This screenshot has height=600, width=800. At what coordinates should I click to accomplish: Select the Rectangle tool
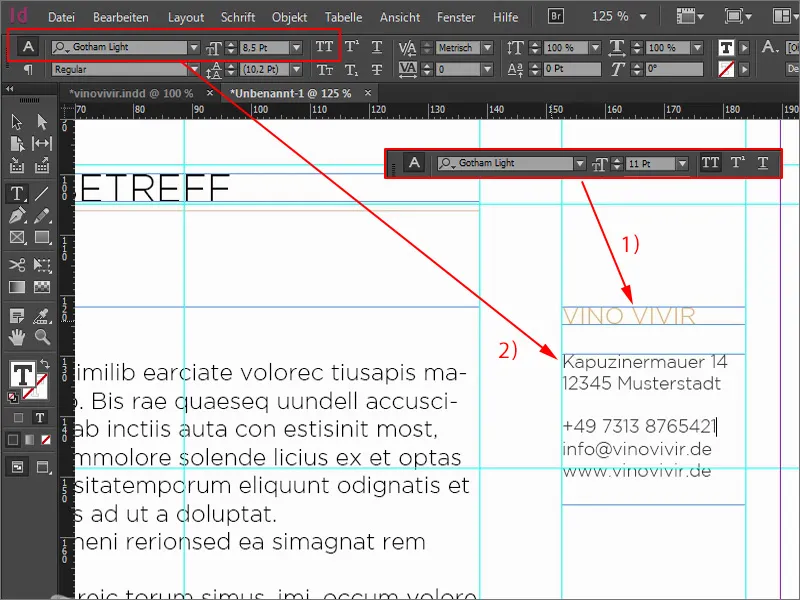coord(42,237)
